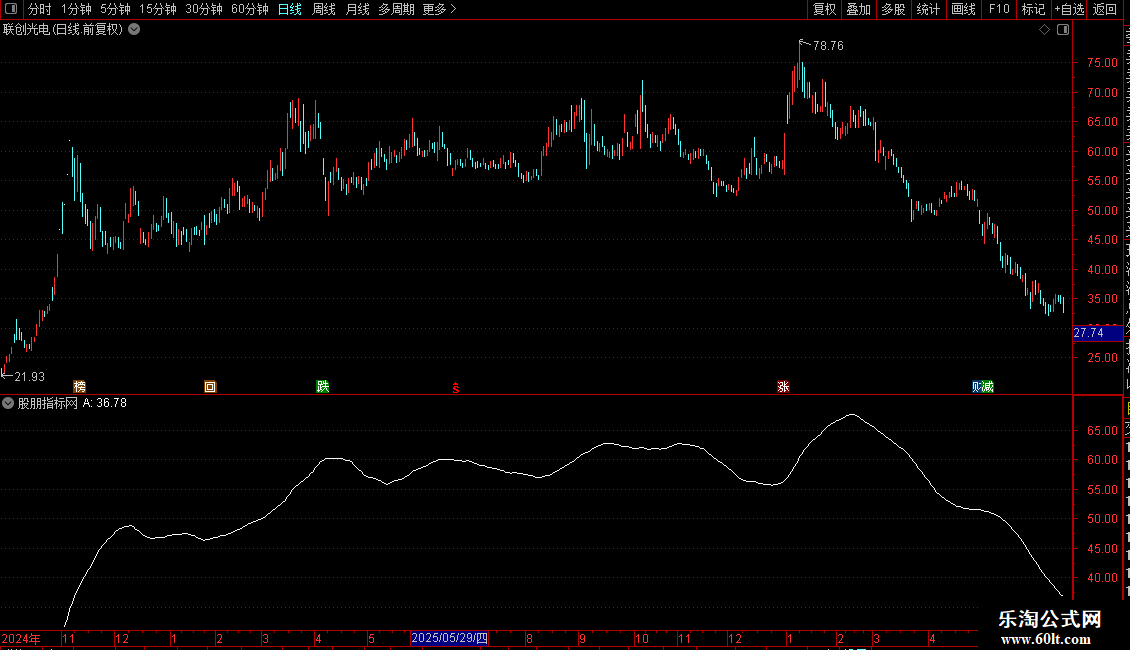Select the 60分钟 period
Image resolution: width=1130 pixels, height=650 pixels.
tap(249, 9)
